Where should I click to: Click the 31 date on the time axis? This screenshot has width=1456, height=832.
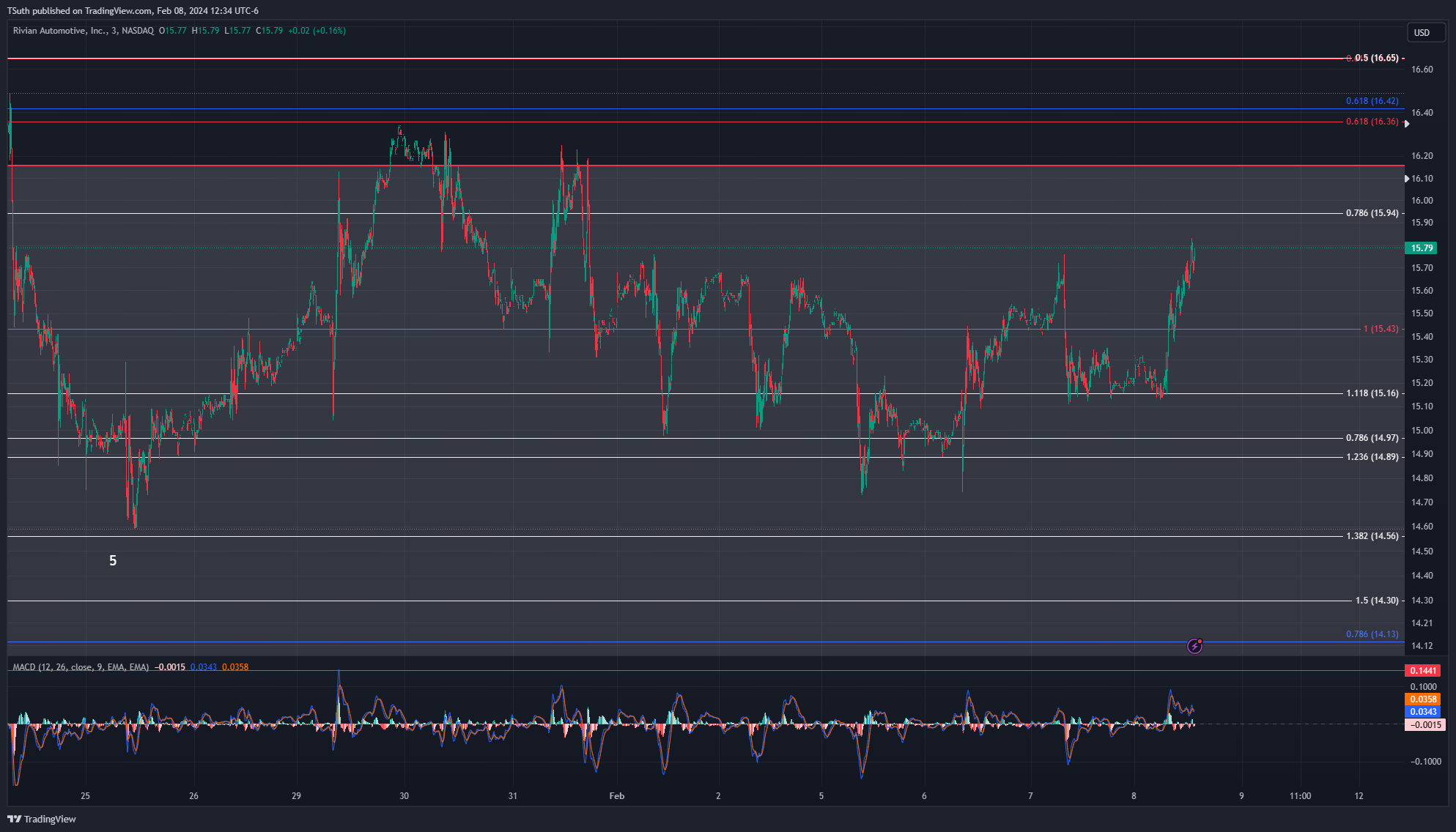click(x=513, y=796)
